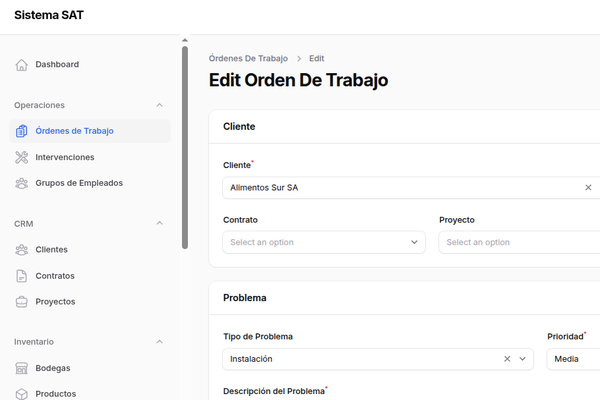
Task: Click the Clientes users icon
Action: tap(22, 250)
